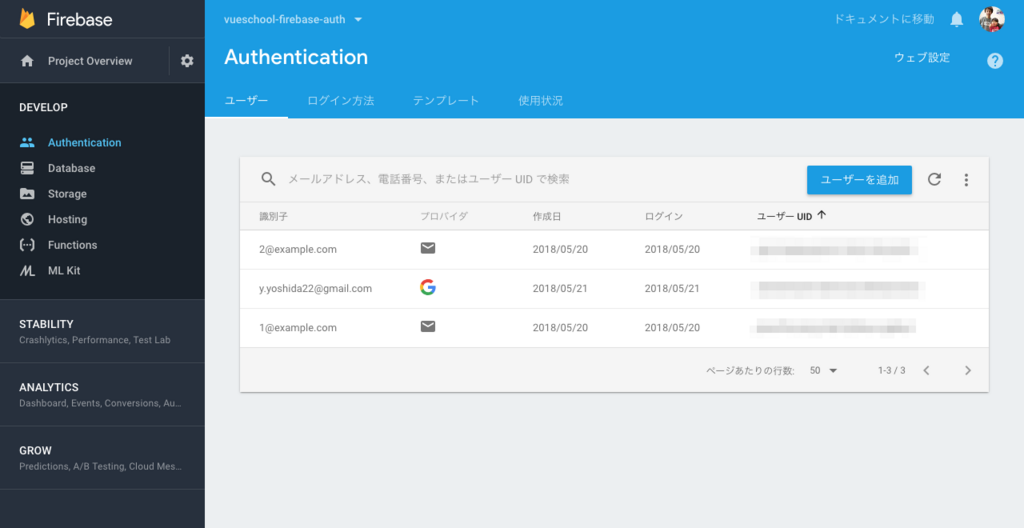Screen dimensions: 1024x528
Task: Switch to the ユーザー tab
Action: (x=246, y=101)
